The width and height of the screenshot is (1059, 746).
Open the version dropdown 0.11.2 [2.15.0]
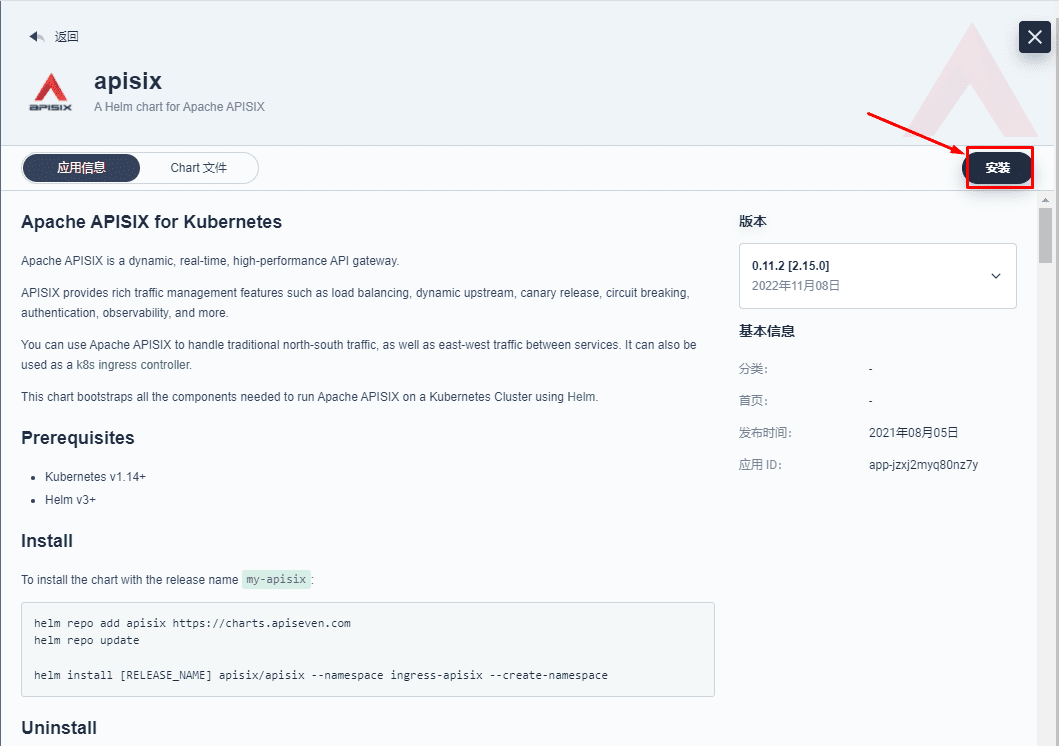click(877, 275)
